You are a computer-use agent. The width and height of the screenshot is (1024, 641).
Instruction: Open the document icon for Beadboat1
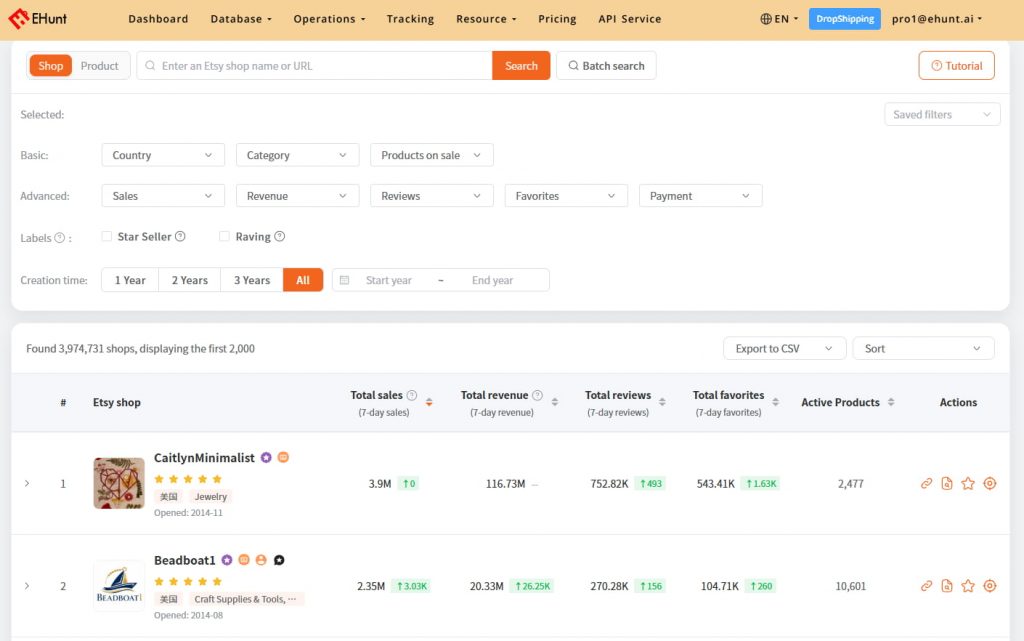point(947,586)
